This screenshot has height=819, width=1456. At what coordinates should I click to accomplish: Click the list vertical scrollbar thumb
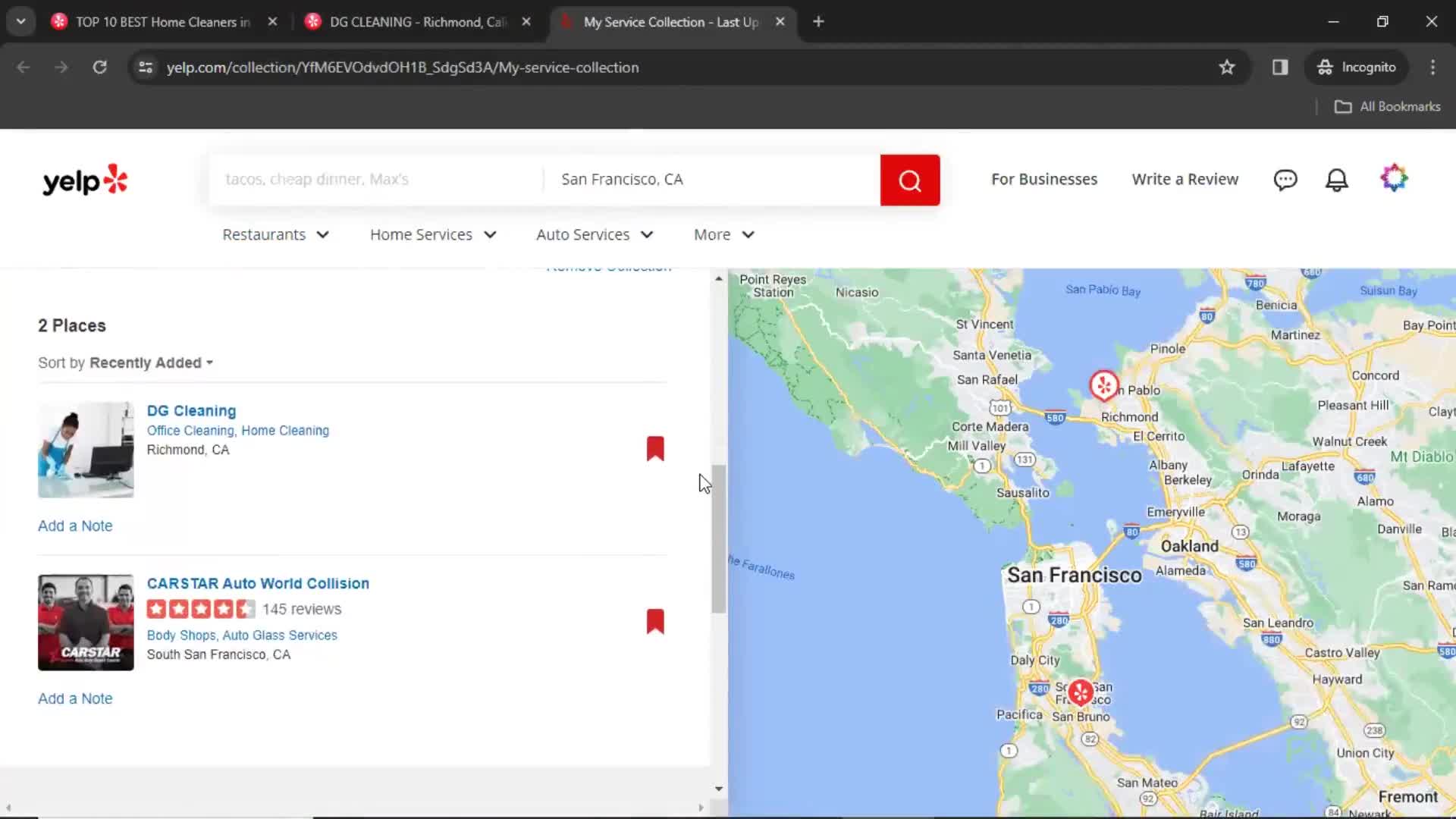coord(718,539)
